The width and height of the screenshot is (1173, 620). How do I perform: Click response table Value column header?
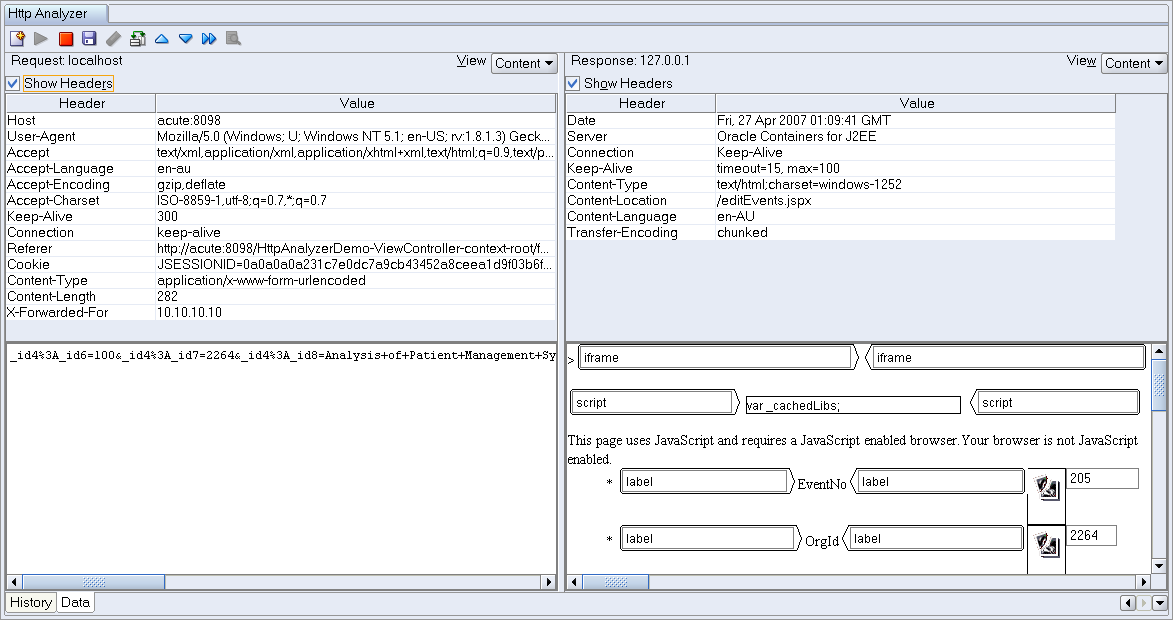point(916,103)
